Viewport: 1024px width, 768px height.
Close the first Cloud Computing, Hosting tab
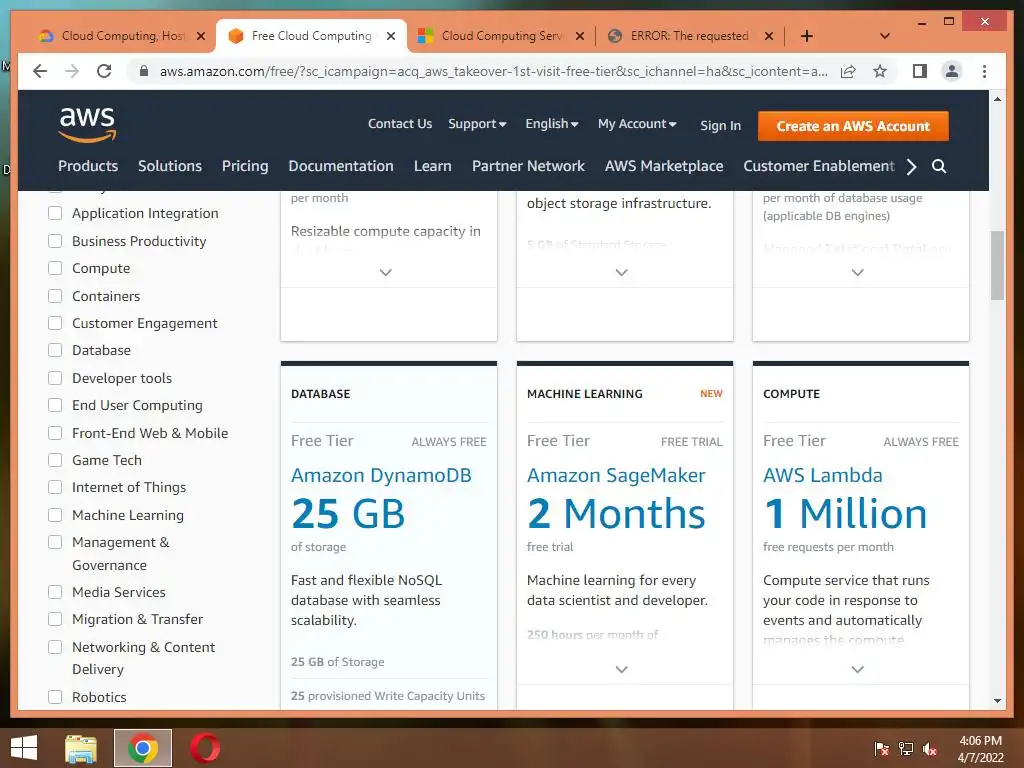tap(200, 36)
